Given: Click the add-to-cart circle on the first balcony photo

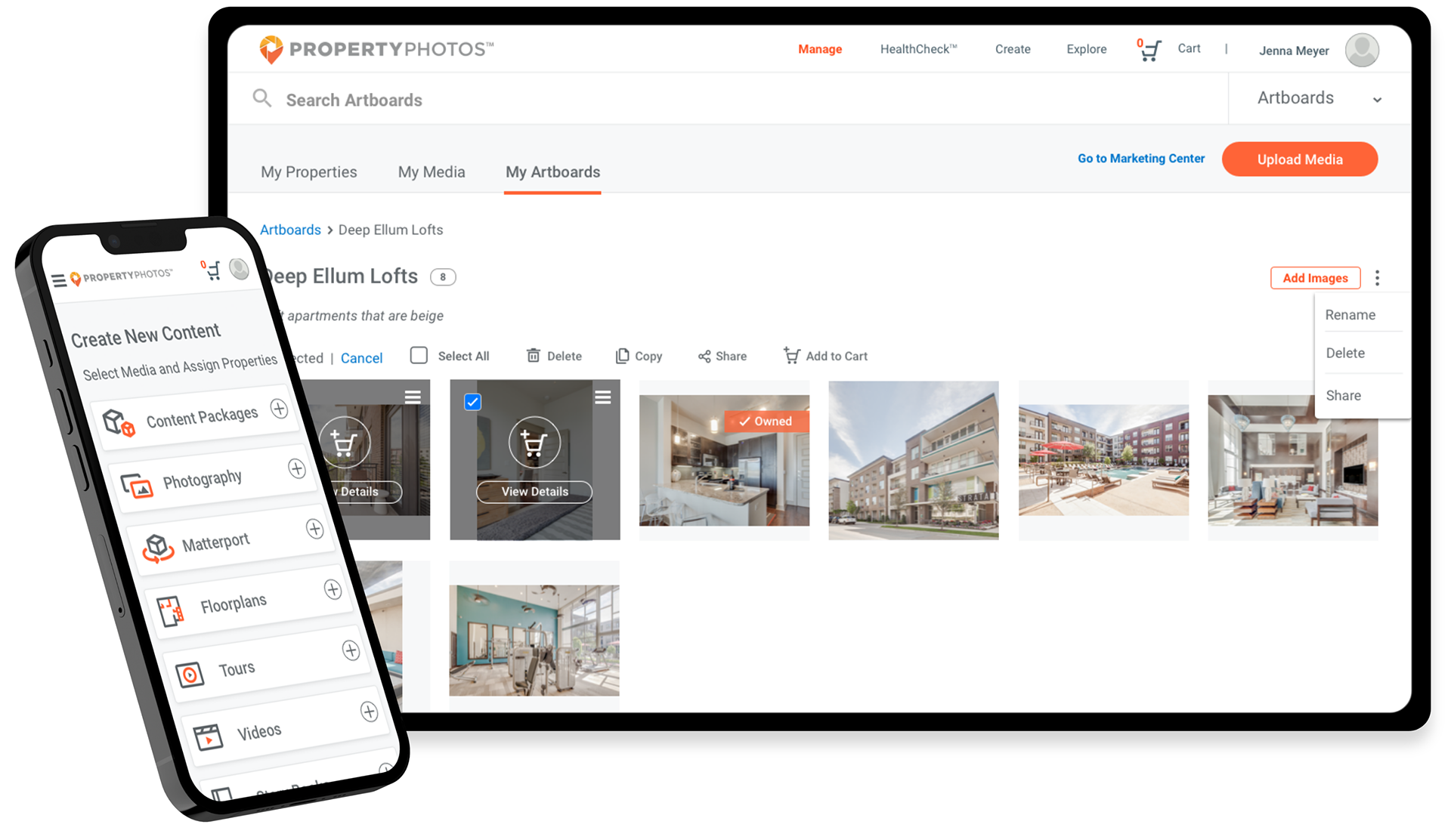Looking at the screenshot, I should 345,443.
